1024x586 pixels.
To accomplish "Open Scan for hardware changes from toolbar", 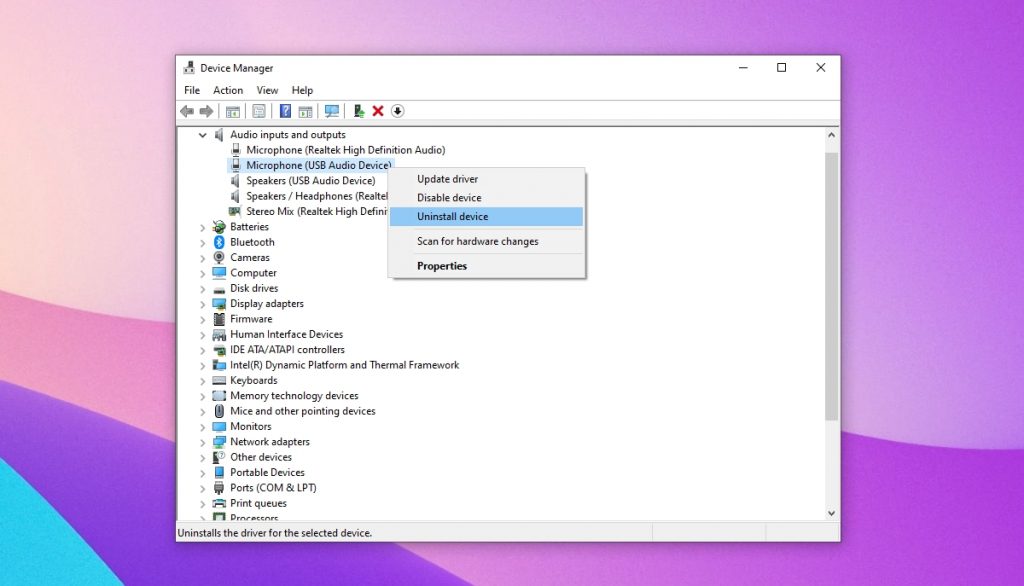I will (x=330, y=111).
